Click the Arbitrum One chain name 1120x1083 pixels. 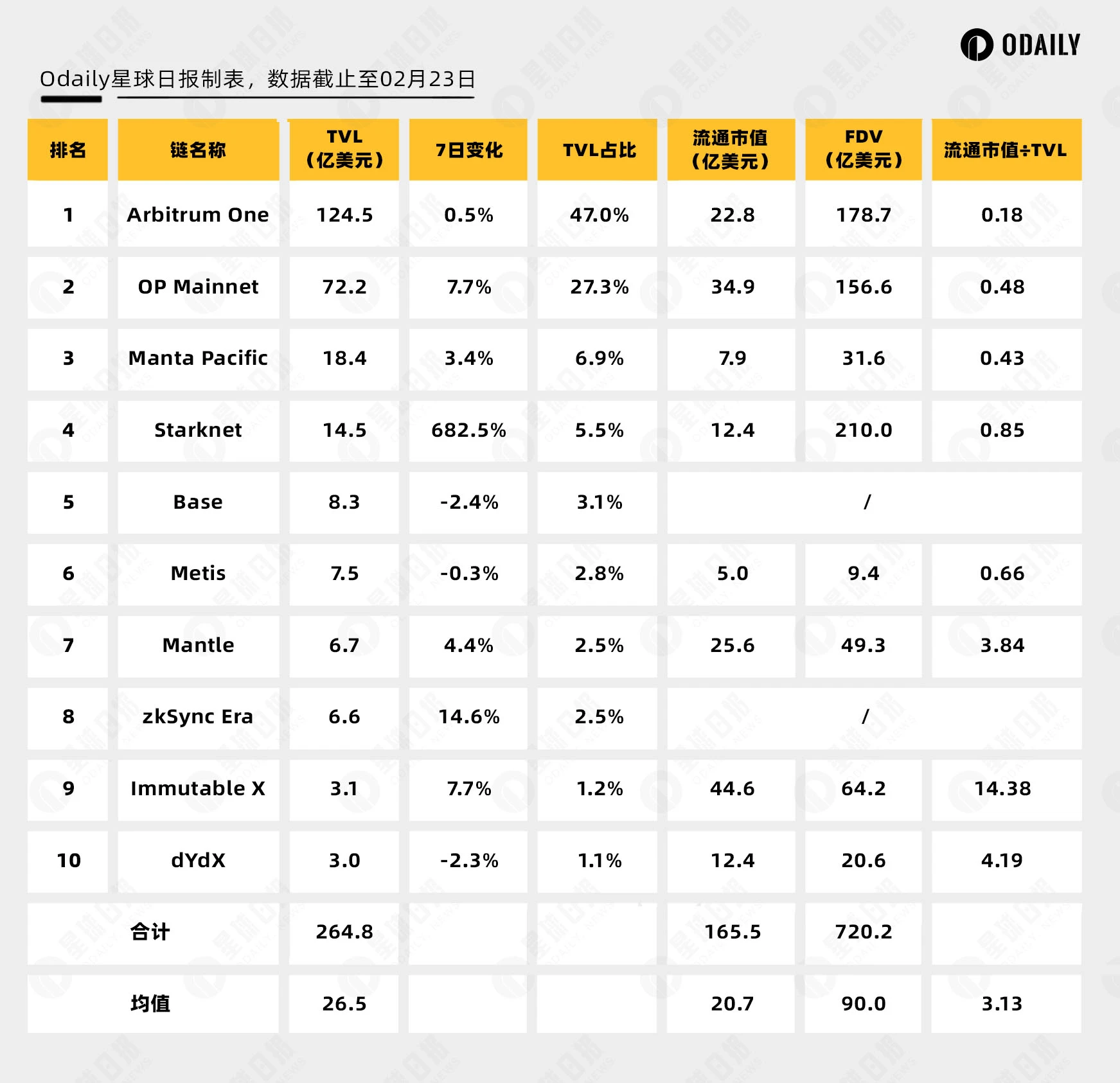click(198, 215)
